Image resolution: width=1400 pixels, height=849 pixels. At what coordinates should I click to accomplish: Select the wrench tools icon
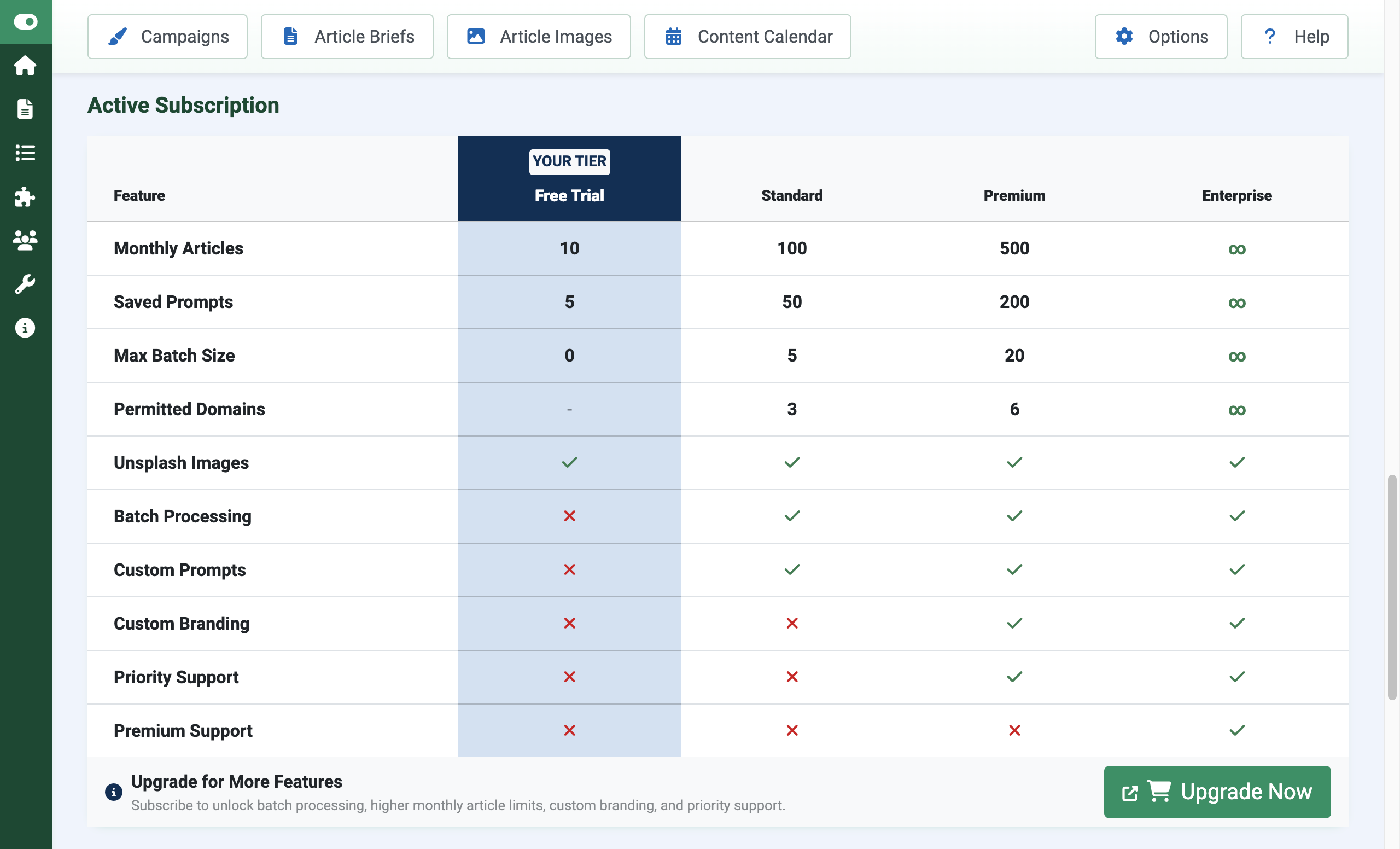[25, 284]
